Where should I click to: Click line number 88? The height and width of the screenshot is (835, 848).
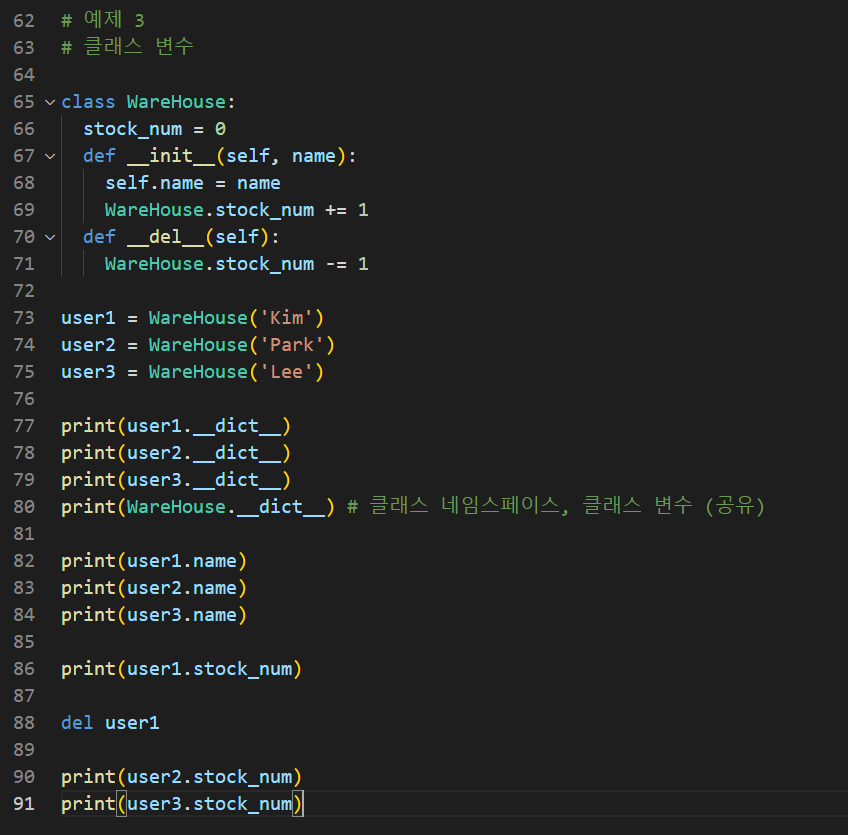click(x=24, y=723)
